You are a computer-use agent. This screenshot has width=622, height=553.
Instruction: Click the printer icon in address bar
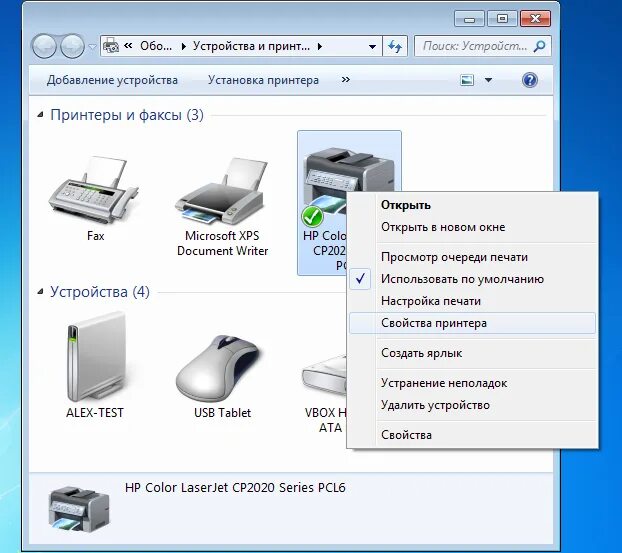[111, 46]
